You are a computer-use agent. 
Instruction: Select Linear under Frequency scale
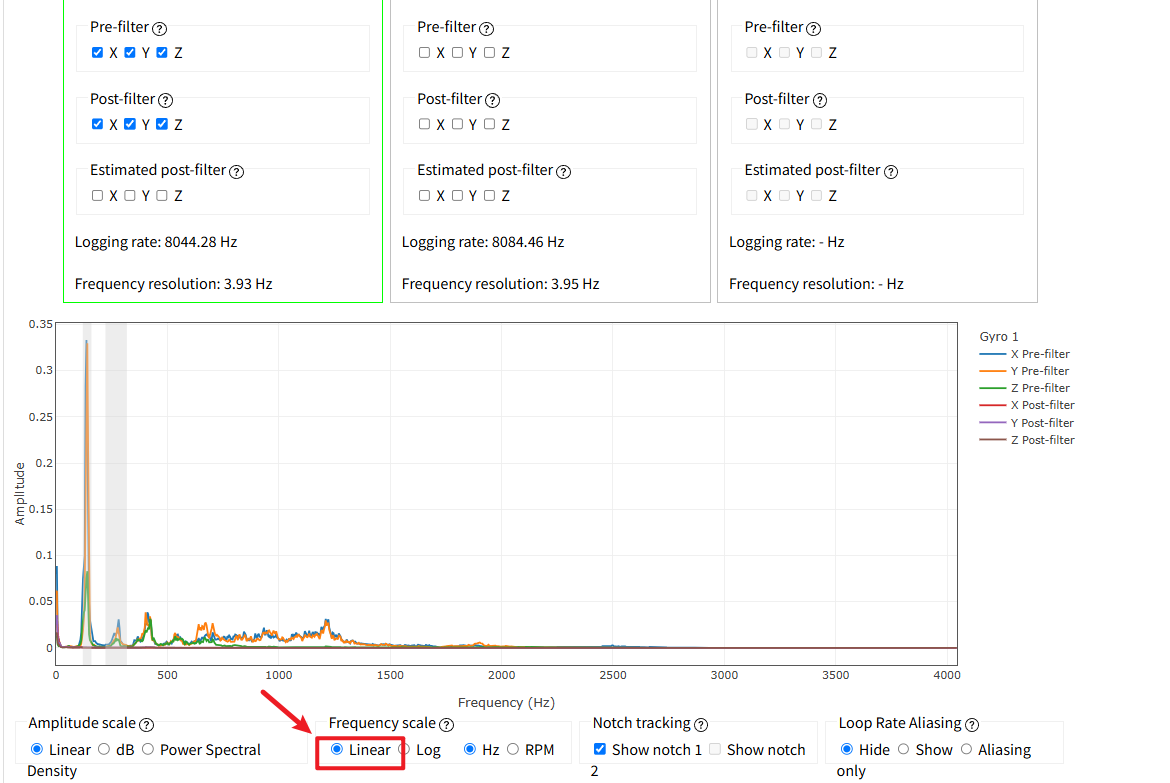pos(337,749)
